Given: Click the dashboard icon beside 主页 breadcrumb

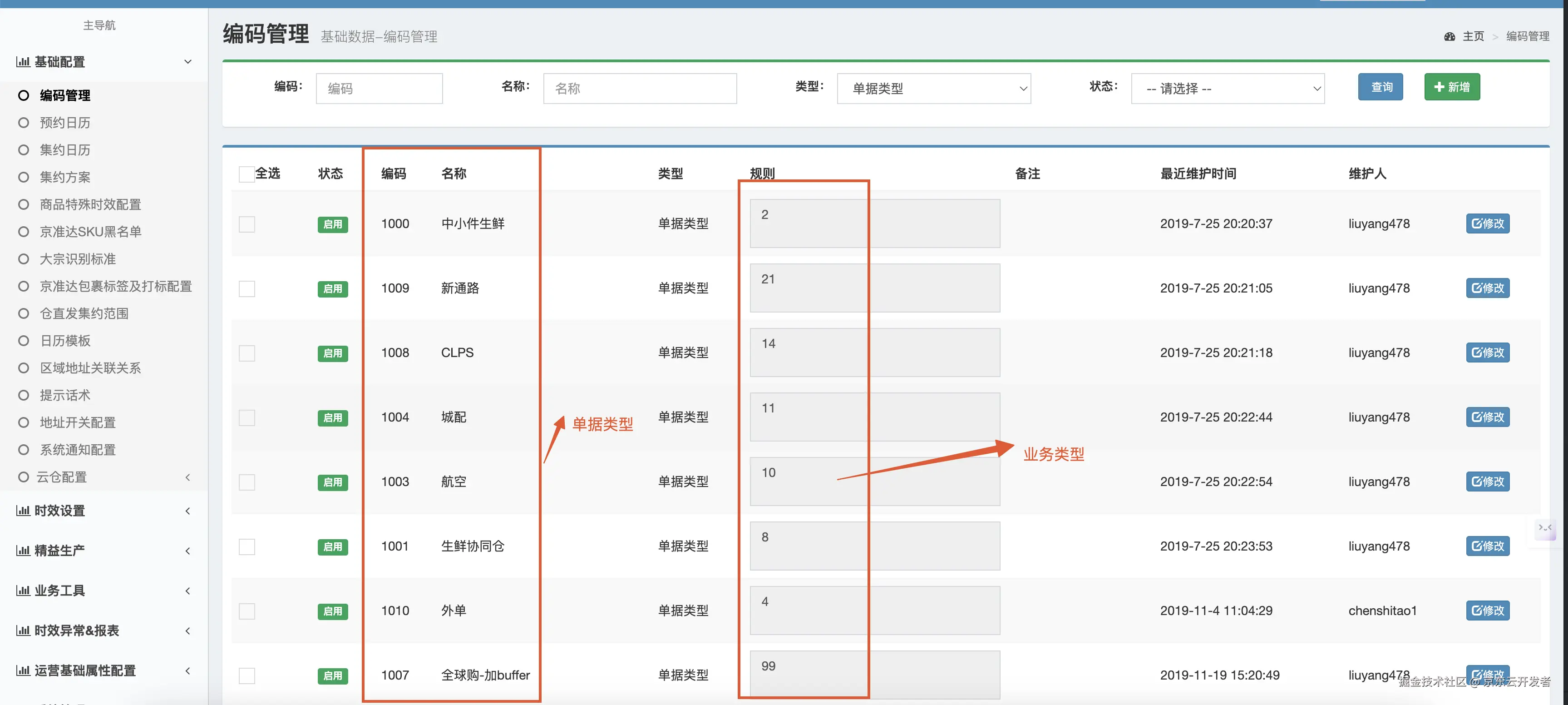Looking at the screenshot, I should click(x=1450, y=36).
